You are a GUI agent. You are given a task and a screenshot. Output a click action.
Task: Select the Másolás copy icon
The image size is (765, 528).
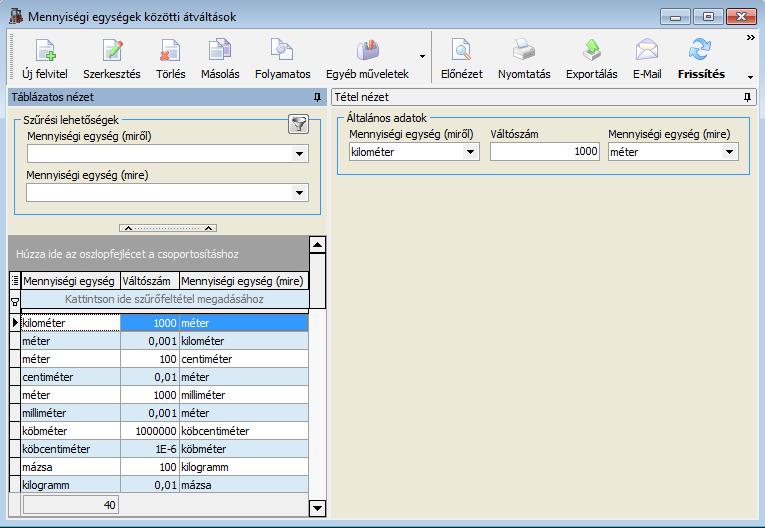[x=220, y=51]
